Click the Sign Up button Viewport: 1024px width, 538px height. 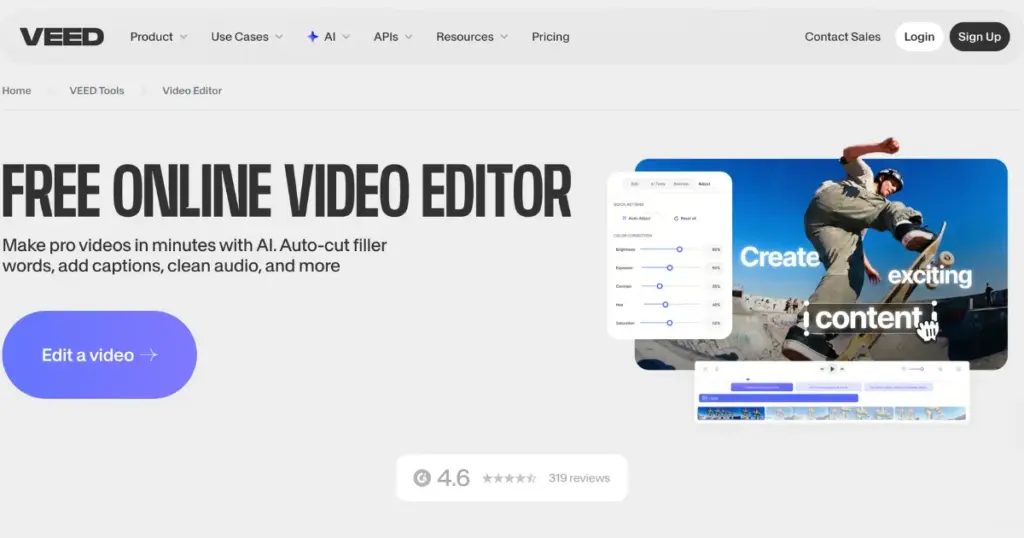tap(979, 37)
